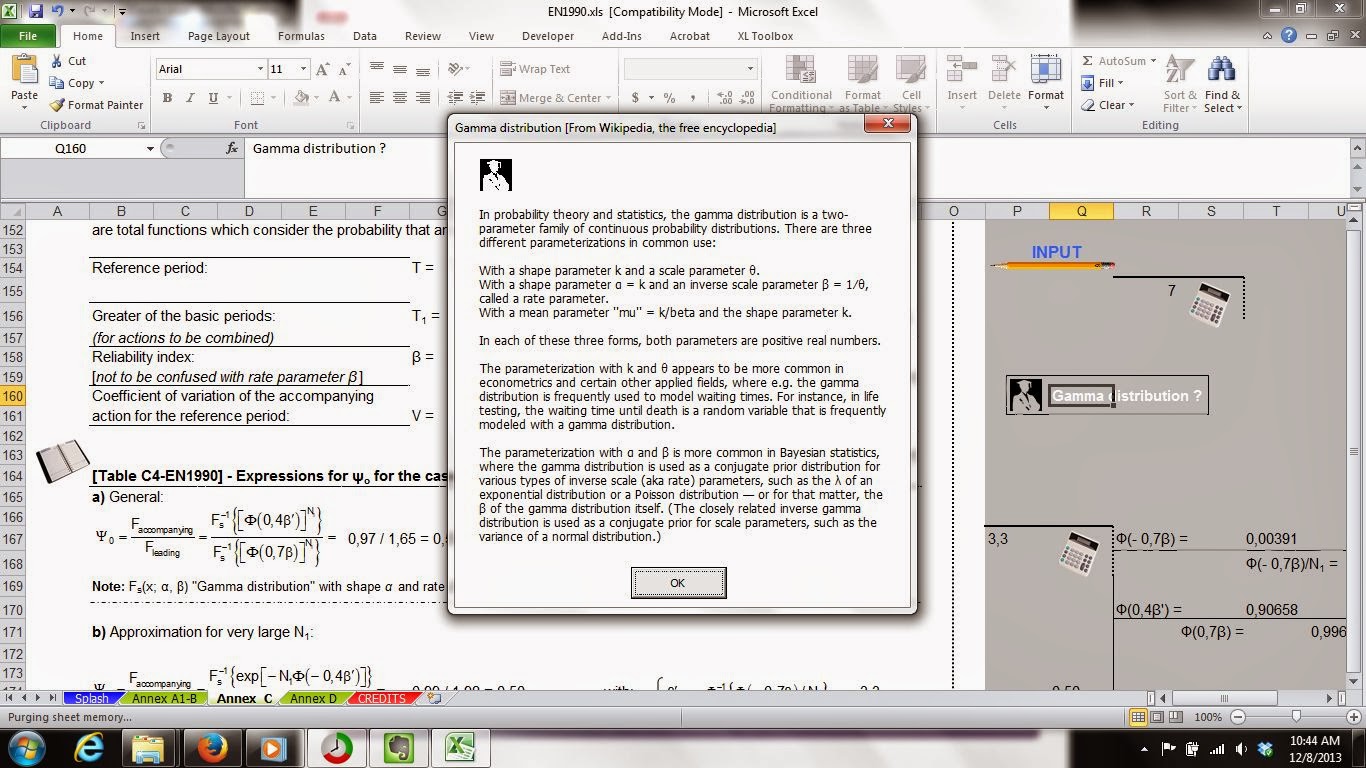Viewport: 1366px width, 768px height.
Task: Open the Format cells dropdown
Action: 1046,80
